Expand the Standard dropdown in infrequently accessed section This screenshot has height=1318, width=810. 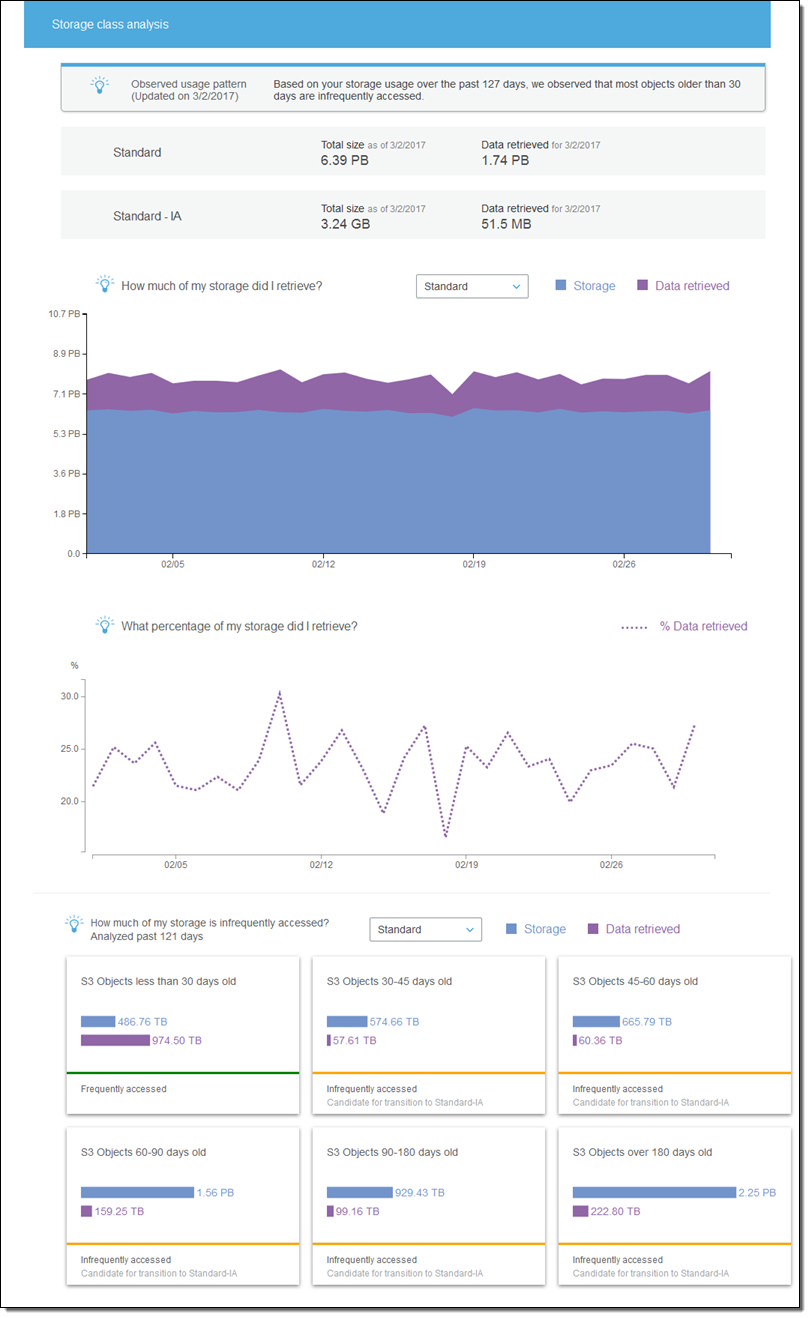coord(425,929)
